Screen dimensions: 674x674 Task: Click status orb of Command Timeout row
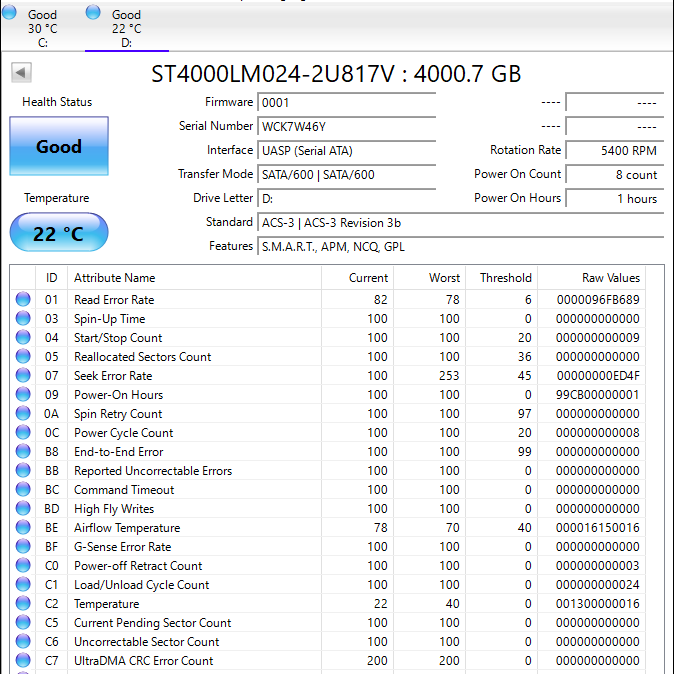point(23,489)
